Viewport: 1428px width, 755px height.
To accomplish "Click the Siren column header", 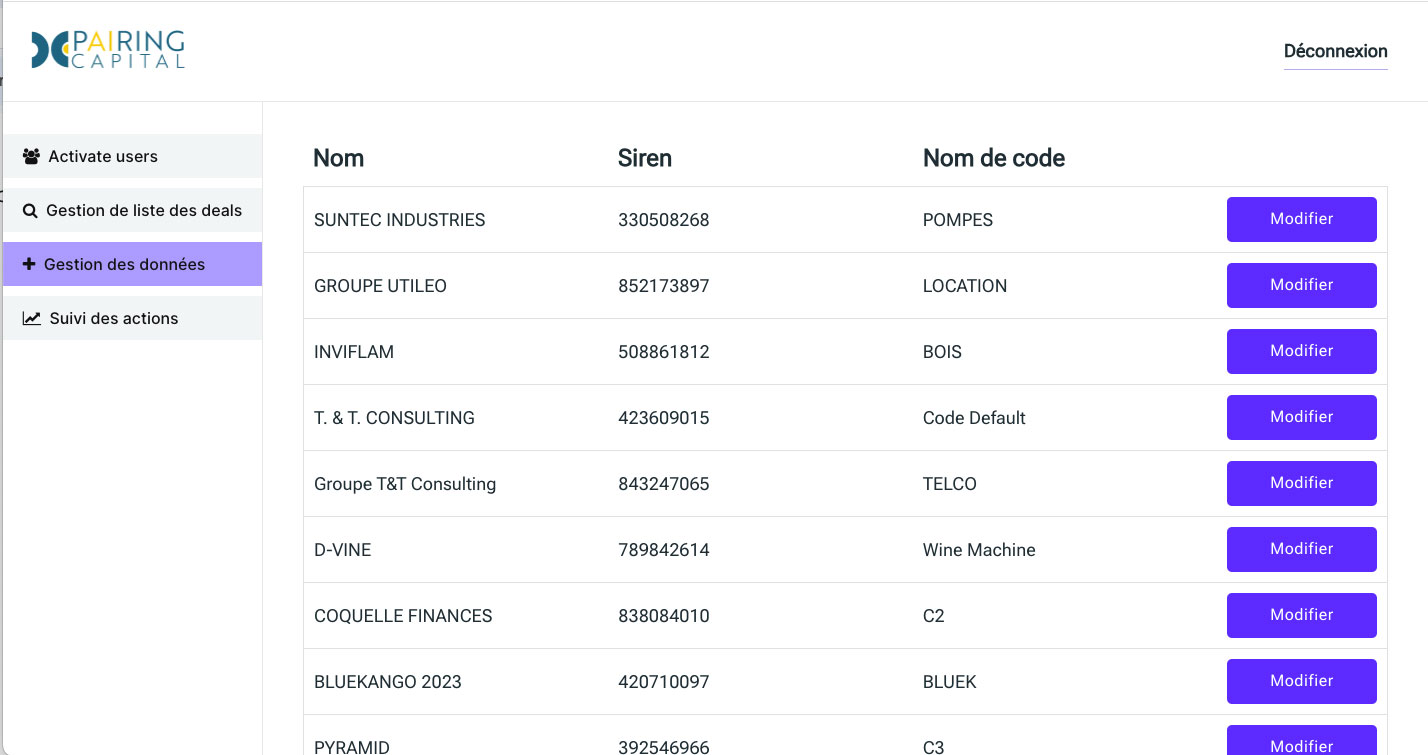I will coord(645,158).
